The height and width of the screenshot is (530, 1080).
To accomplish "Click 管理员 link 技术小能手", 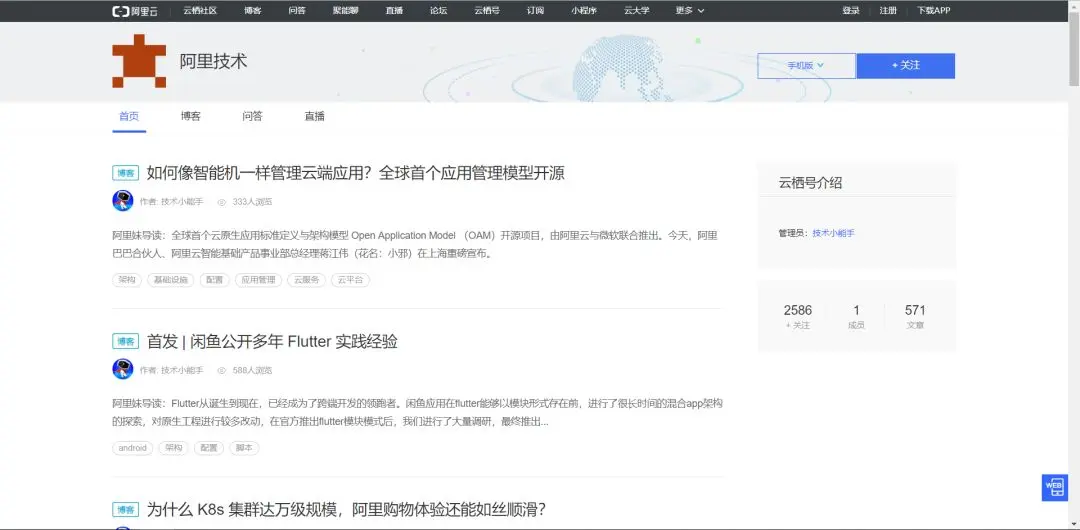I will tap(833, 233).
